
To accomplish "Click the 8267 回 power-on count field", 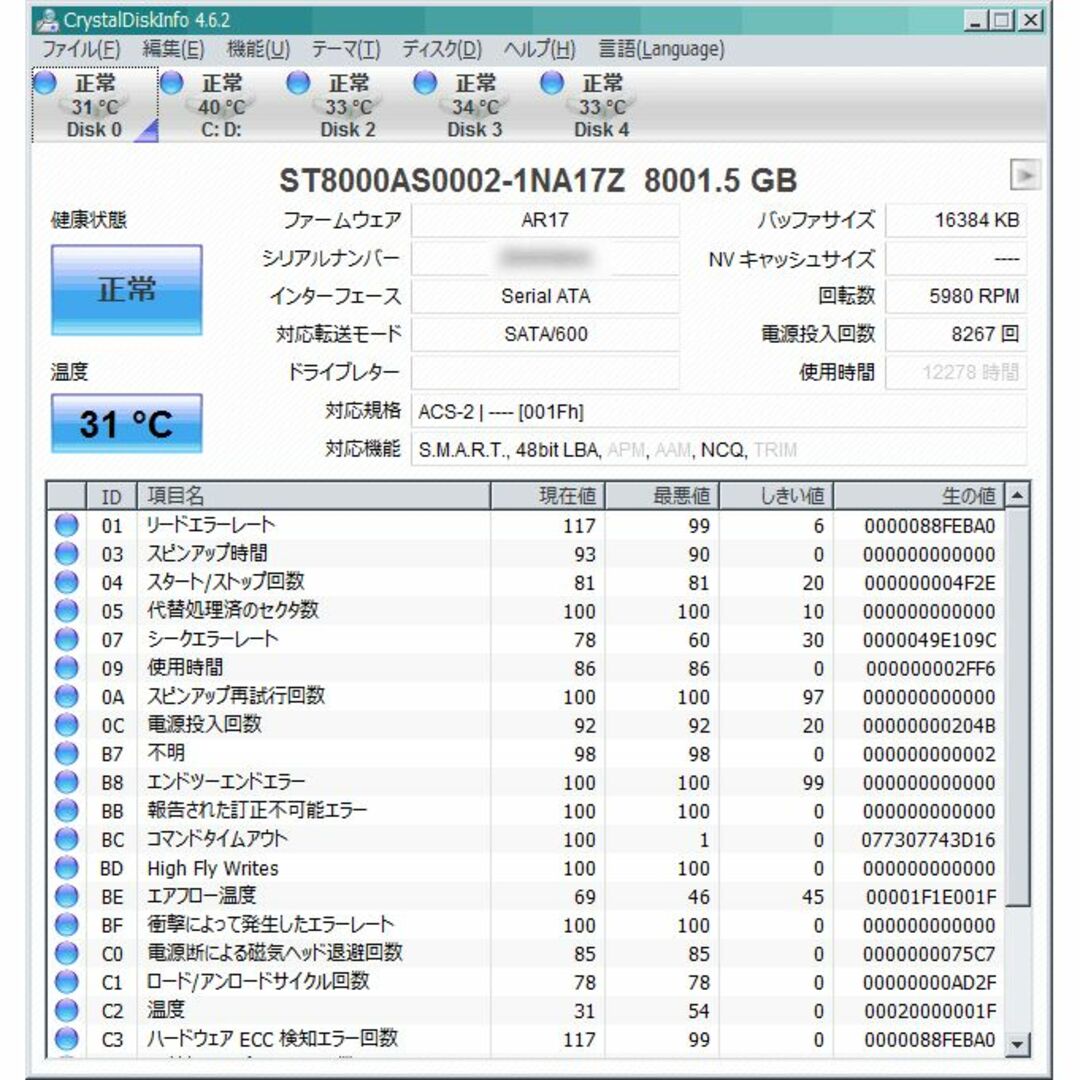I will [x=956, y=334].
